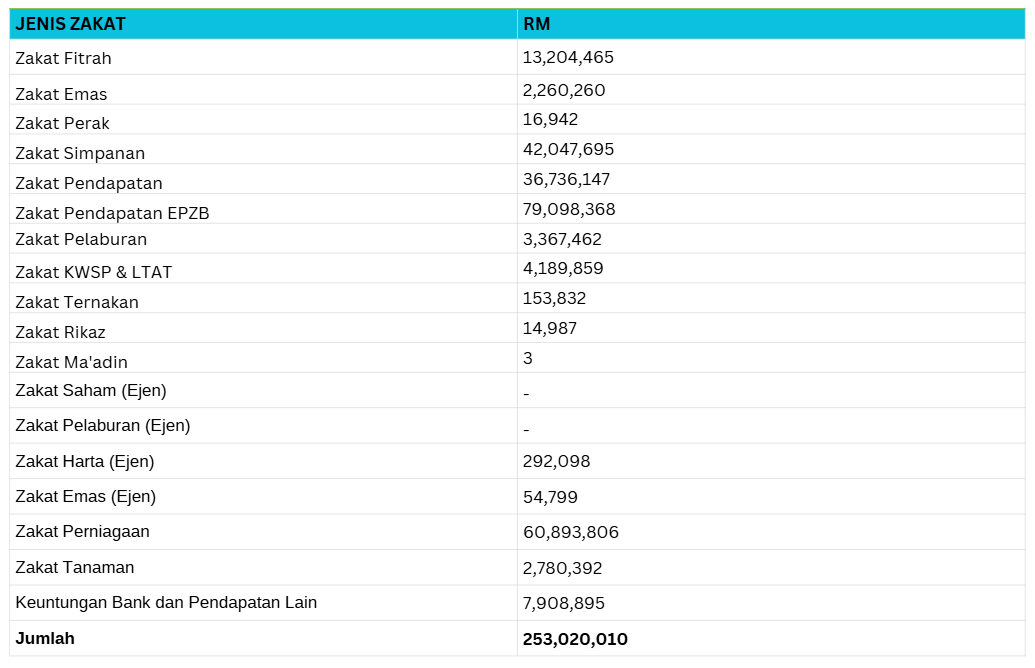Select the Zakat Ma'adin cell

tap(71, 362)
